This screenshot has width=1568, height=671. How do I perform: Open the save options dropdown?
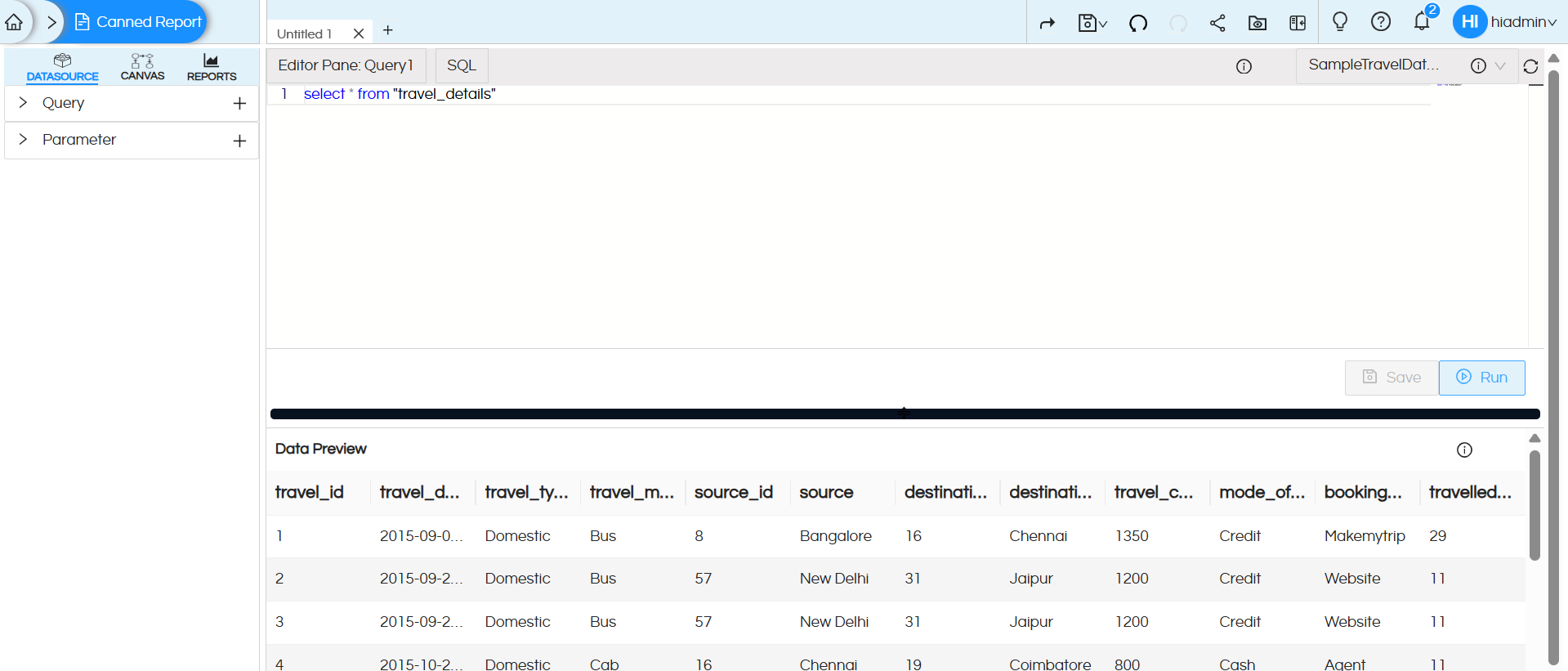tap(1092, 23)
